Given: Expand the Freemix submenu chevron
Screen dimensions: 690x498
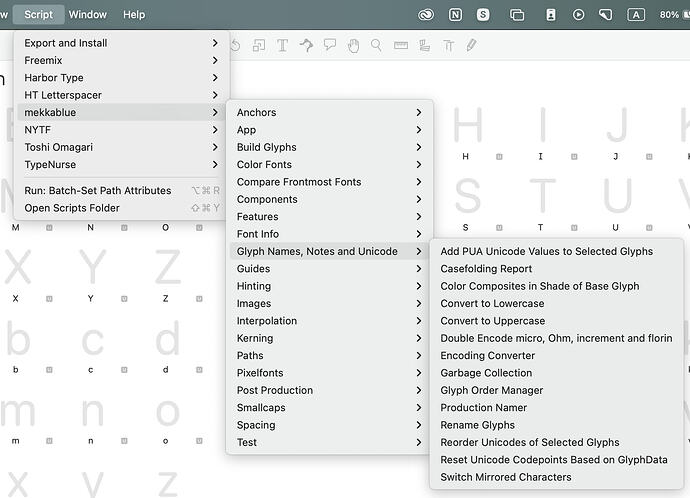Looking at the screenshot, I should click(215, 60).
